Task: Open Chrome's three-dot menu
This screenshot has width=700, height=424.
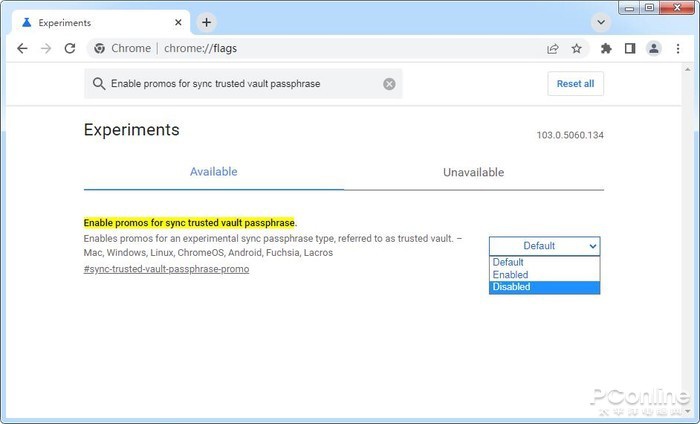Action: click(678, 48)
